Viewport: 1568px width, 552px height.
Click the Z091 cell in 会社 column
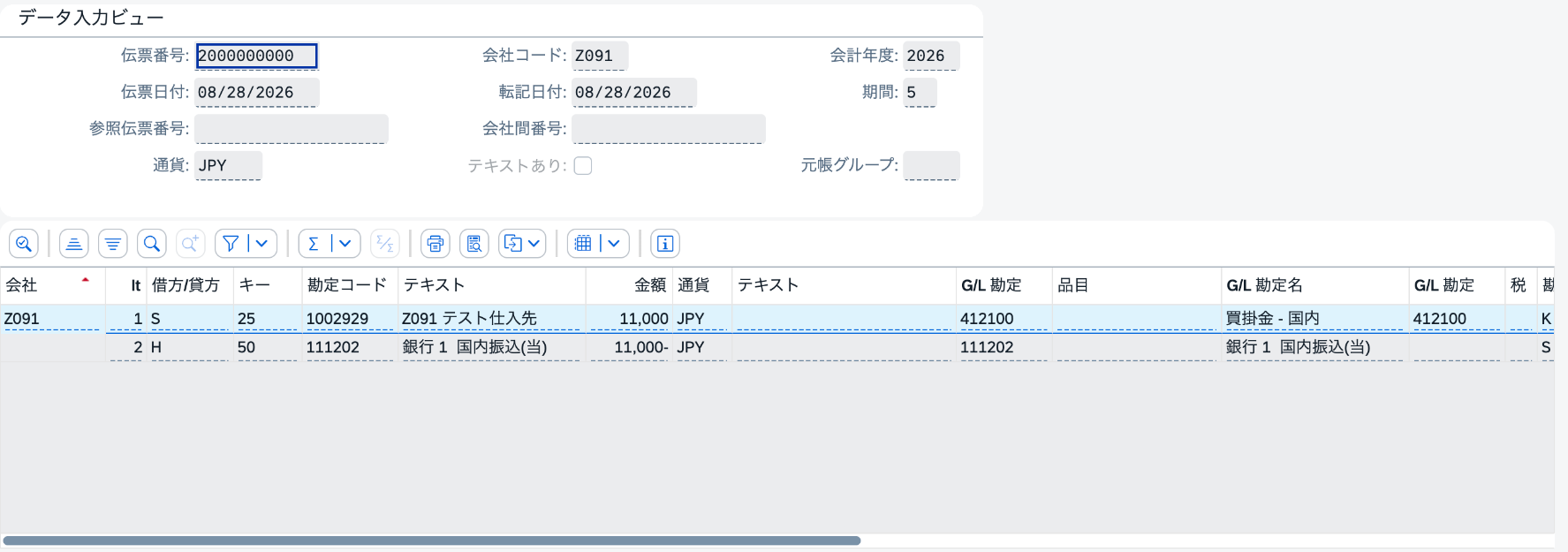52,319
